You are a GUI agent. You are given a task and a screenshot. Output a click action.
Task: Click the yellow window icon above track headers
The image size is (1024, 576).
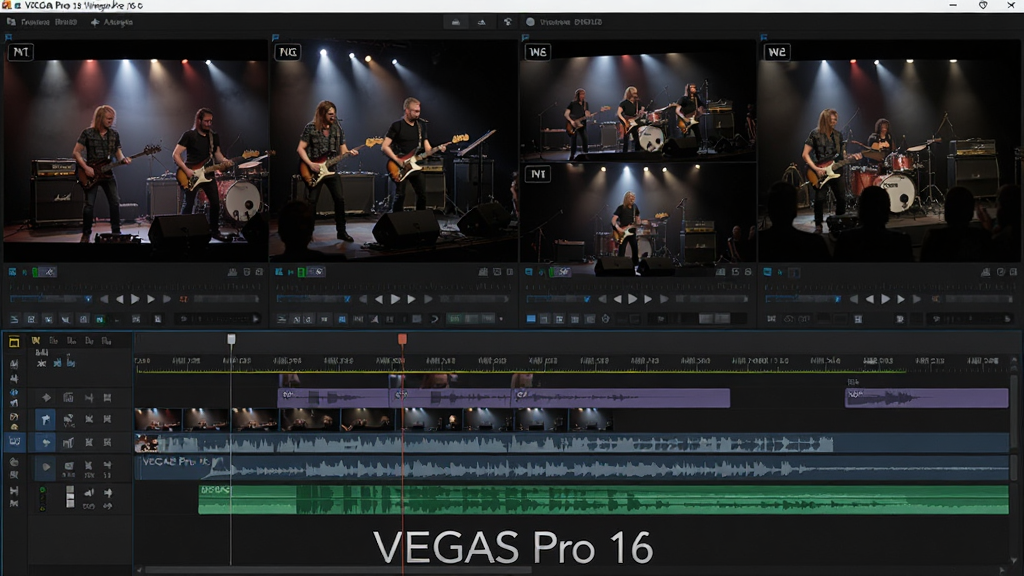tap(14, 342)
